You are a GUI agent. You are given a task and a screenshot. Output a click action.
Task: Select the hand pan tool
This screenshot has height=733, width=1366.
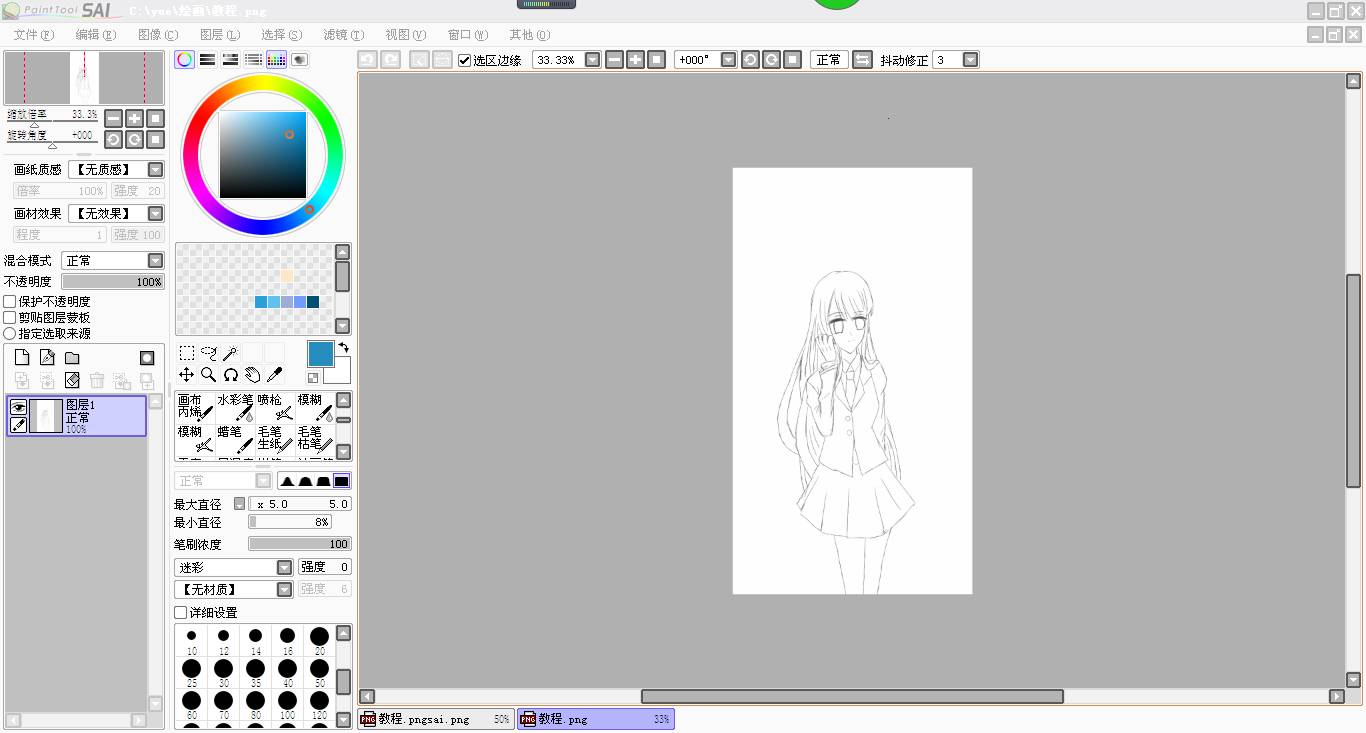[253, 375]
